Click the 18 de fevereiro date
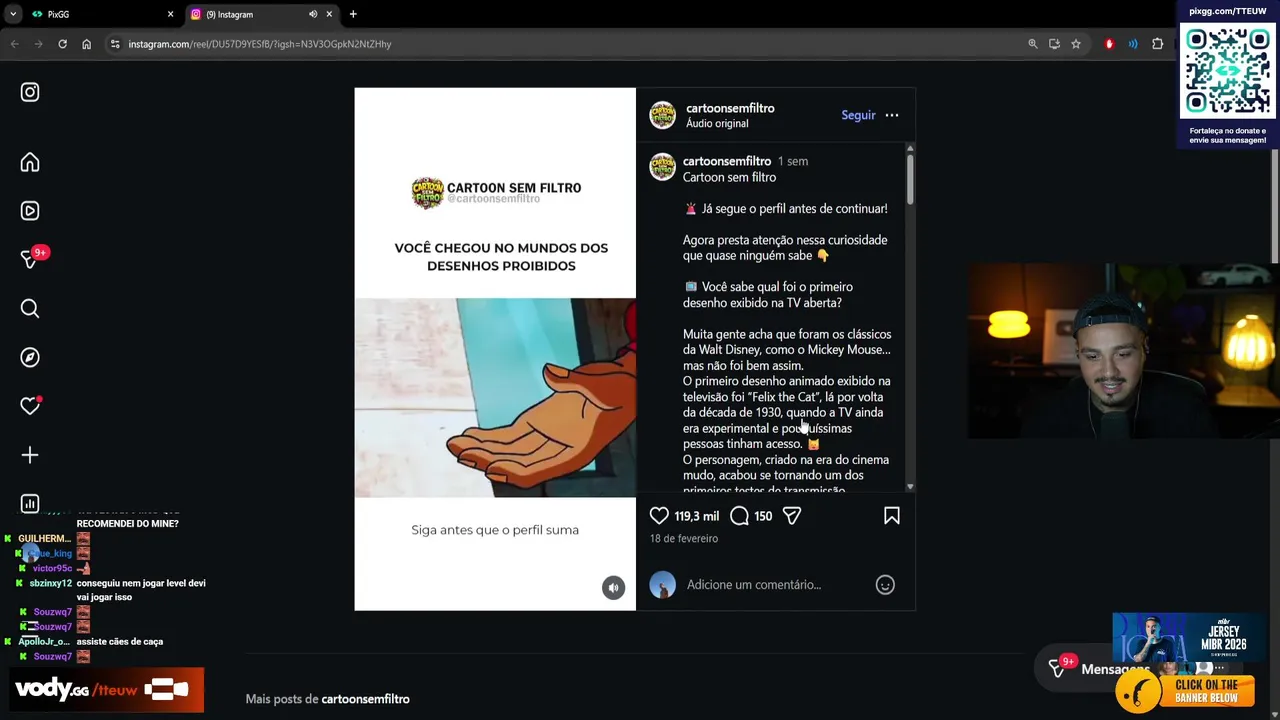The width and height of the screenshot is (1280, 720). tap(684, 538)
